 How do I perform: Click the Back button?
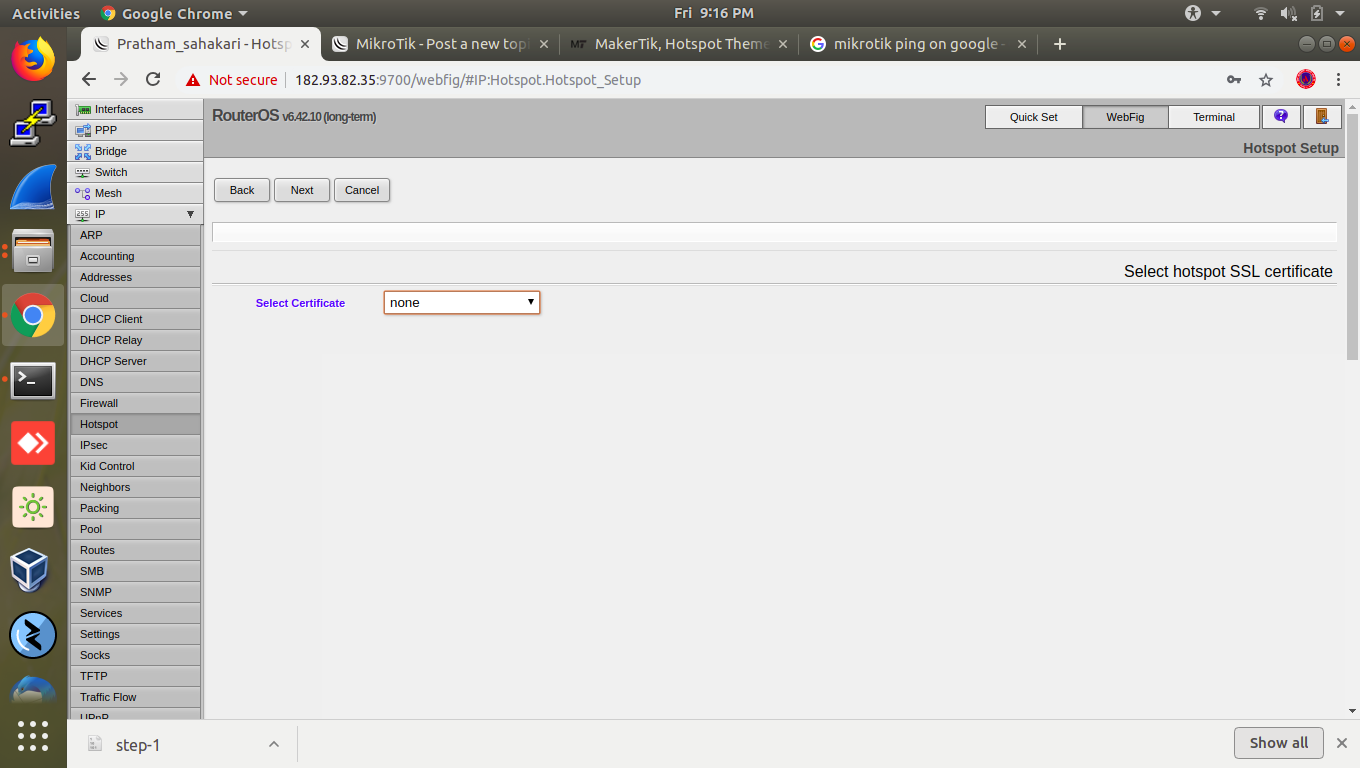pyautogui.click(x=242, y=190)
